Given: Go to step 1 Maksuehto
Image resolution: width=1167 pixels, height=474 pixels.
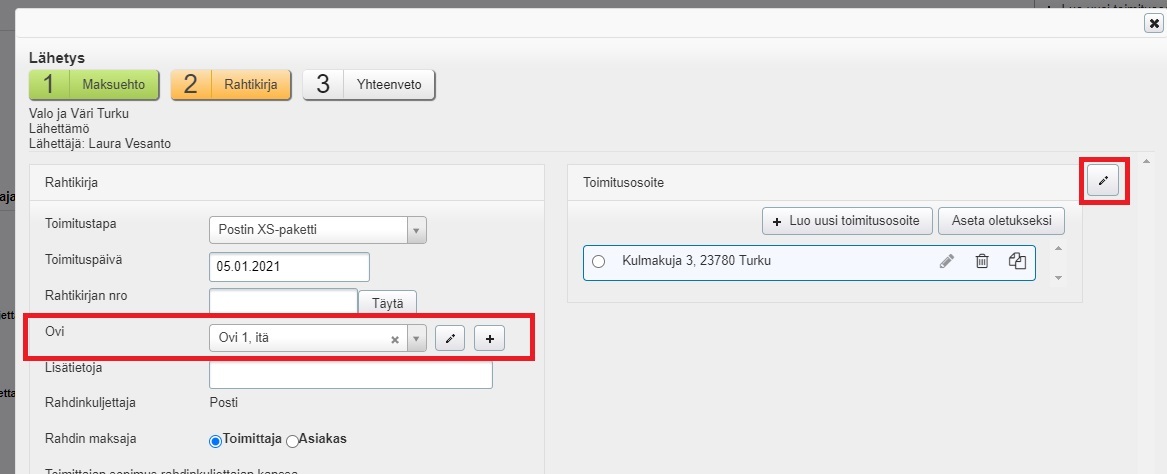Looking at the screenshot, I should click(94, 85).
